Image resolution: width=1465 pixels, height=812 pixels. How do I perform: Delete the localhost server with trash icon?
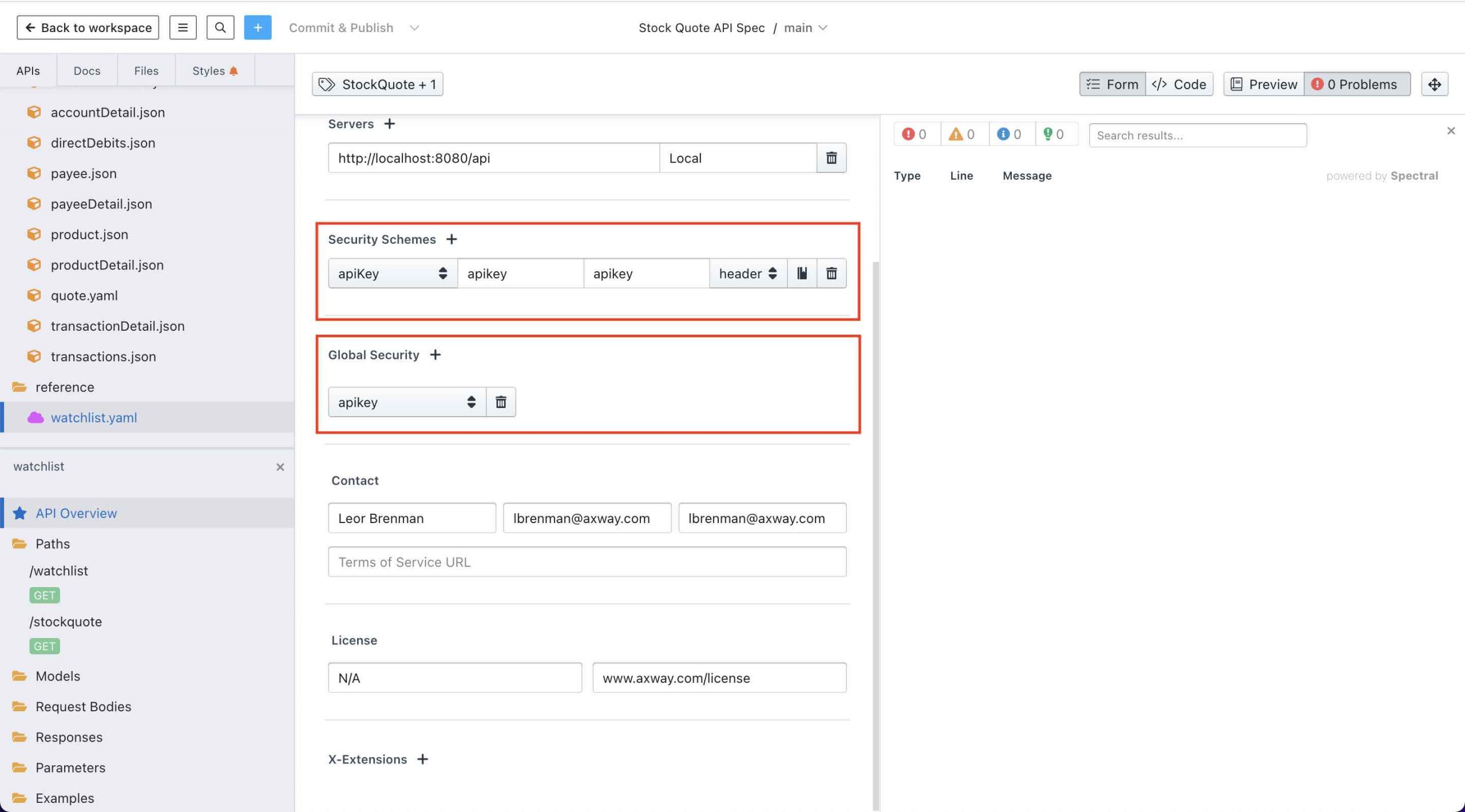click(x=831, y=158)
